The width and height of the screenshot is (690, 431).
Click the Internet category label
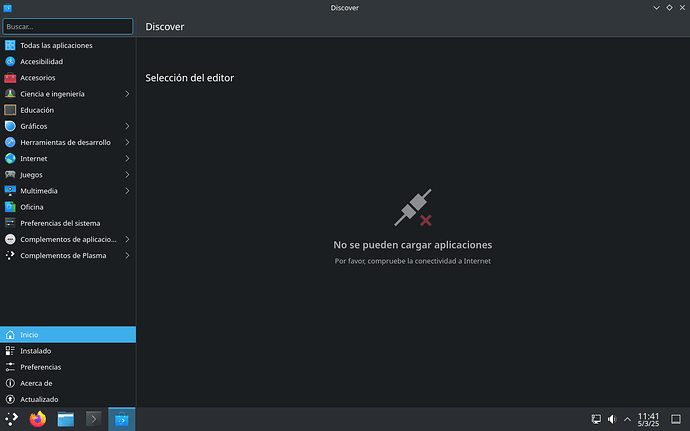pyautogui.click(x=33, y=158)
